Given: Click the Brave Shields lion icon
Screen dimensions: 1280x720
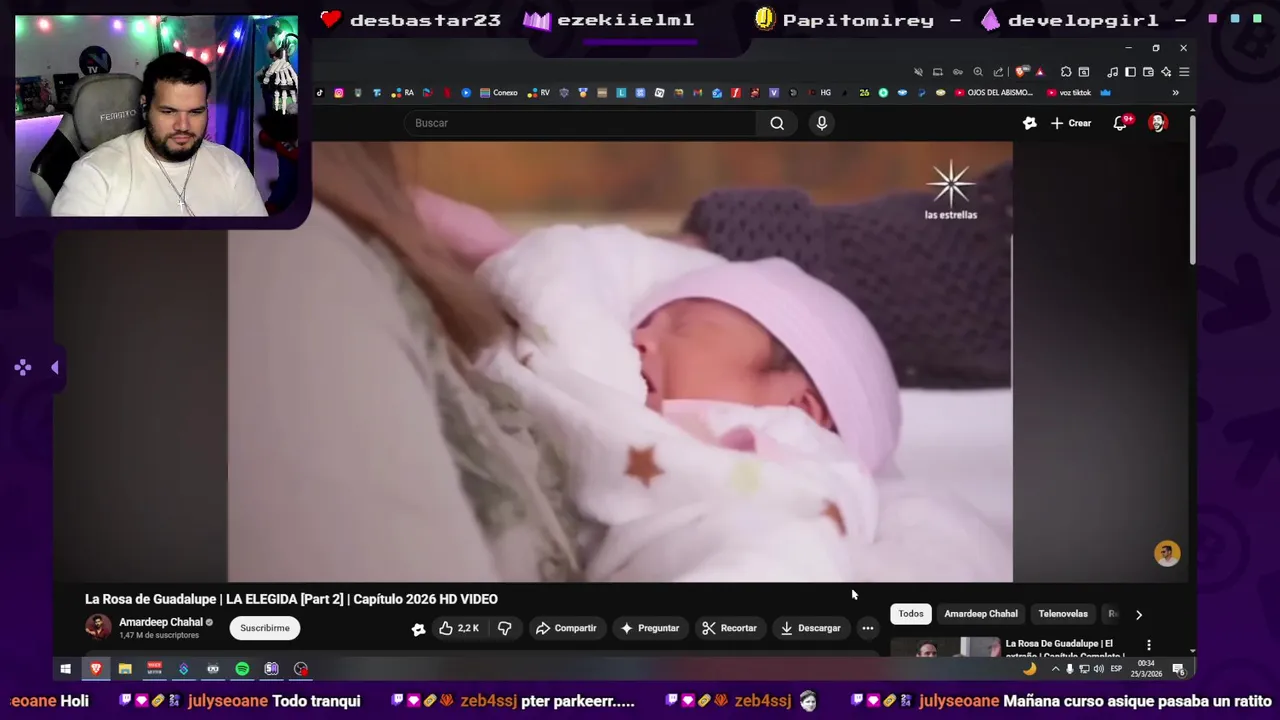Looking at the screenshot, I should (x=1020, y=72).
